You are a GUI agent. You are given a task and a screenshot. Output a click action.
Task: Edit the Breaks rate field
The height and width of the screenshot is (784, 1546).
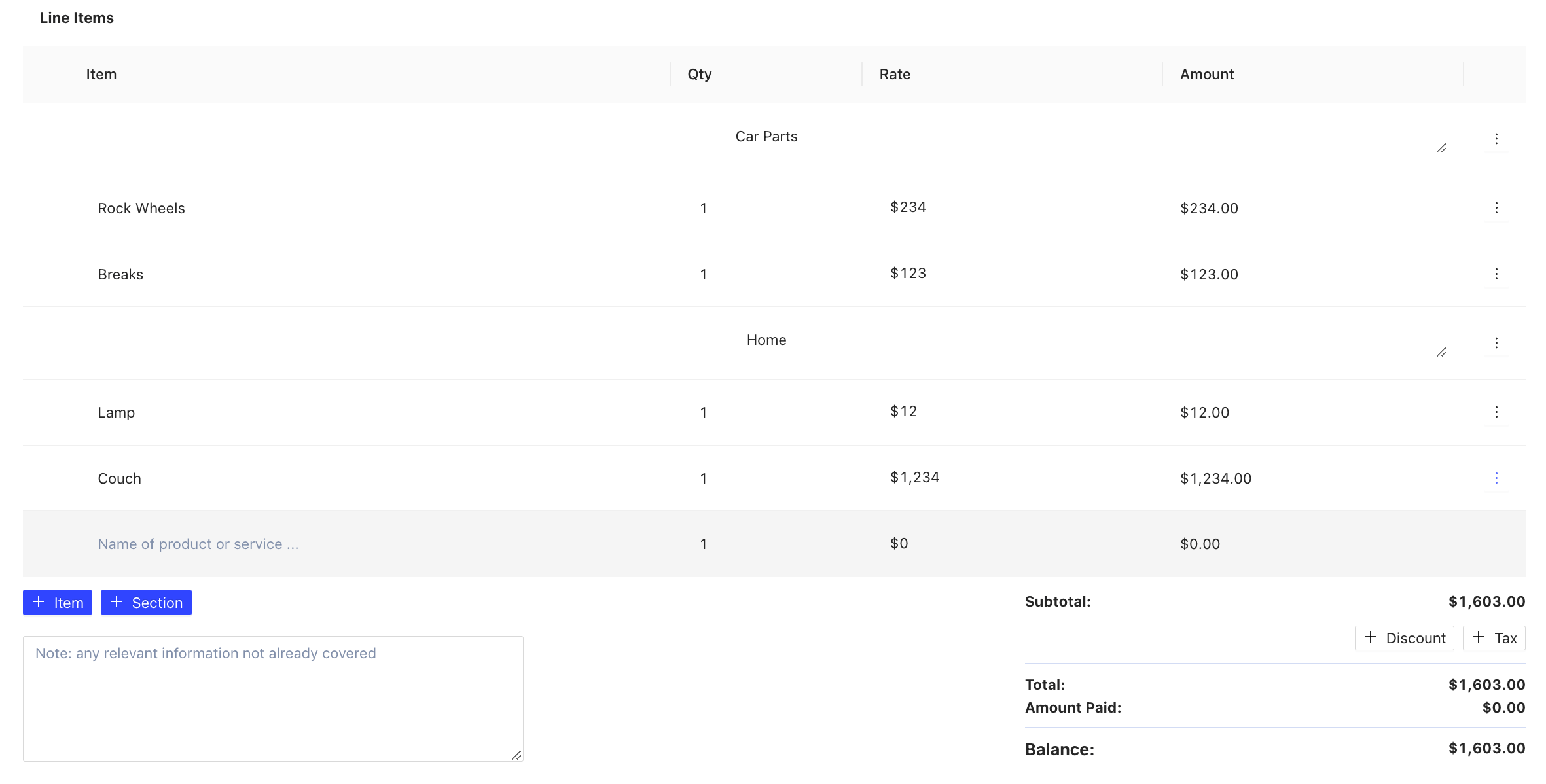pyautogui.click(x=908, y=274)
